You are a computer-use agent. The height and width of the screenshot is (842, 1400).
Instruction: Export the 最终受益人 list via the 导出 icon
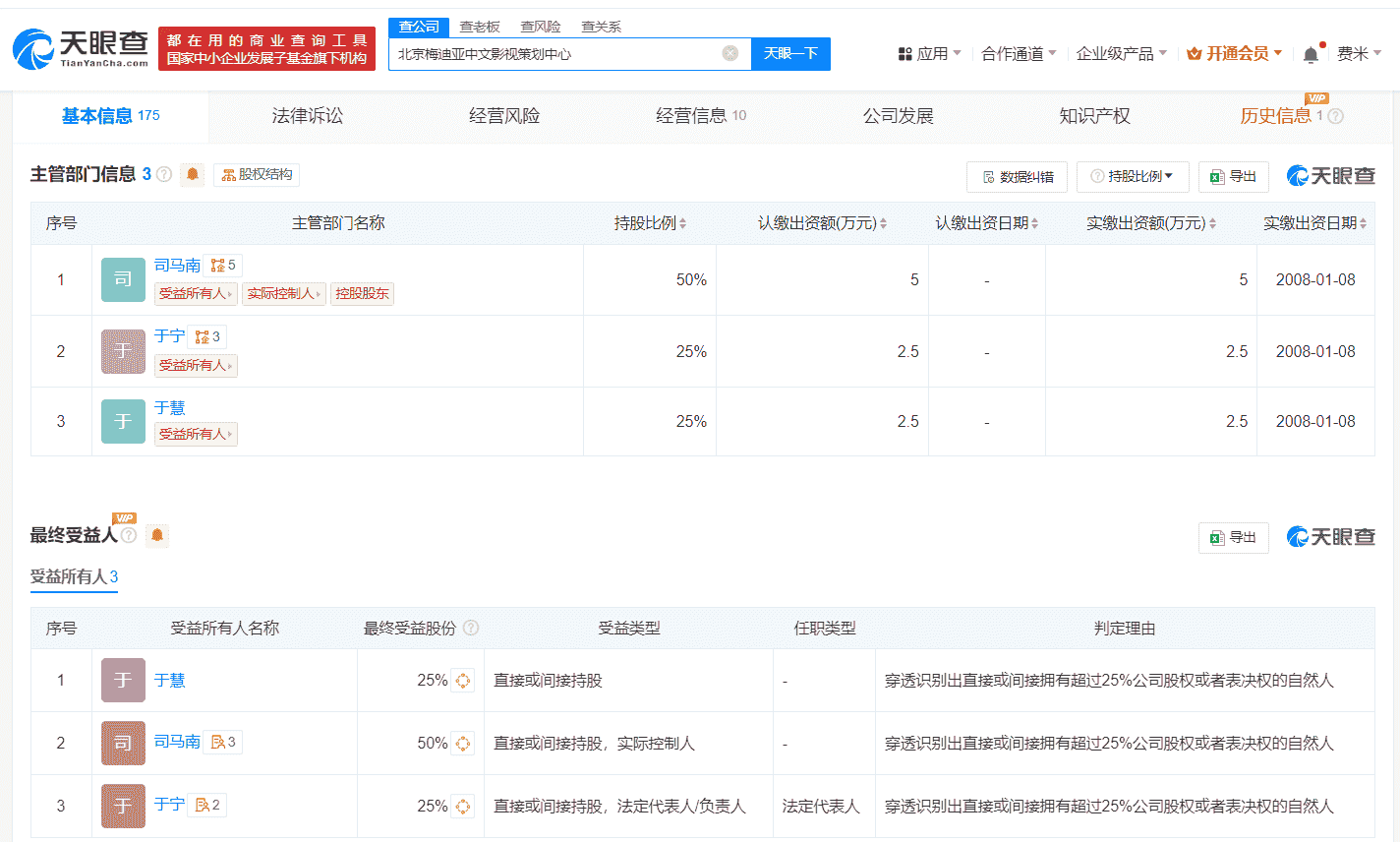[1233, 537]
